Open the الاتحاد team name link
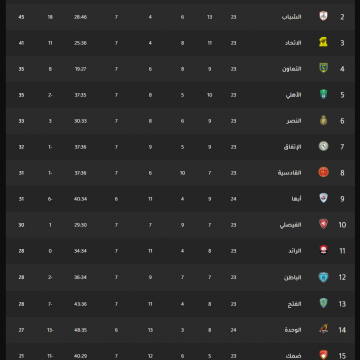The image size is (360, 360). tap(293, 43)
